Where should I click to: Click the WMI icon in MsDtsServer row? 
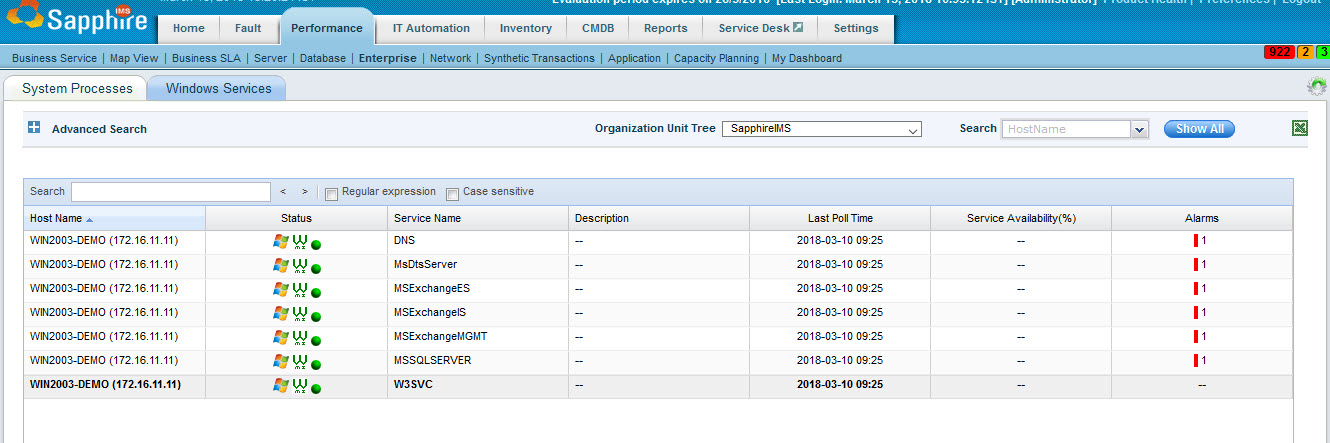click(299, 265)
